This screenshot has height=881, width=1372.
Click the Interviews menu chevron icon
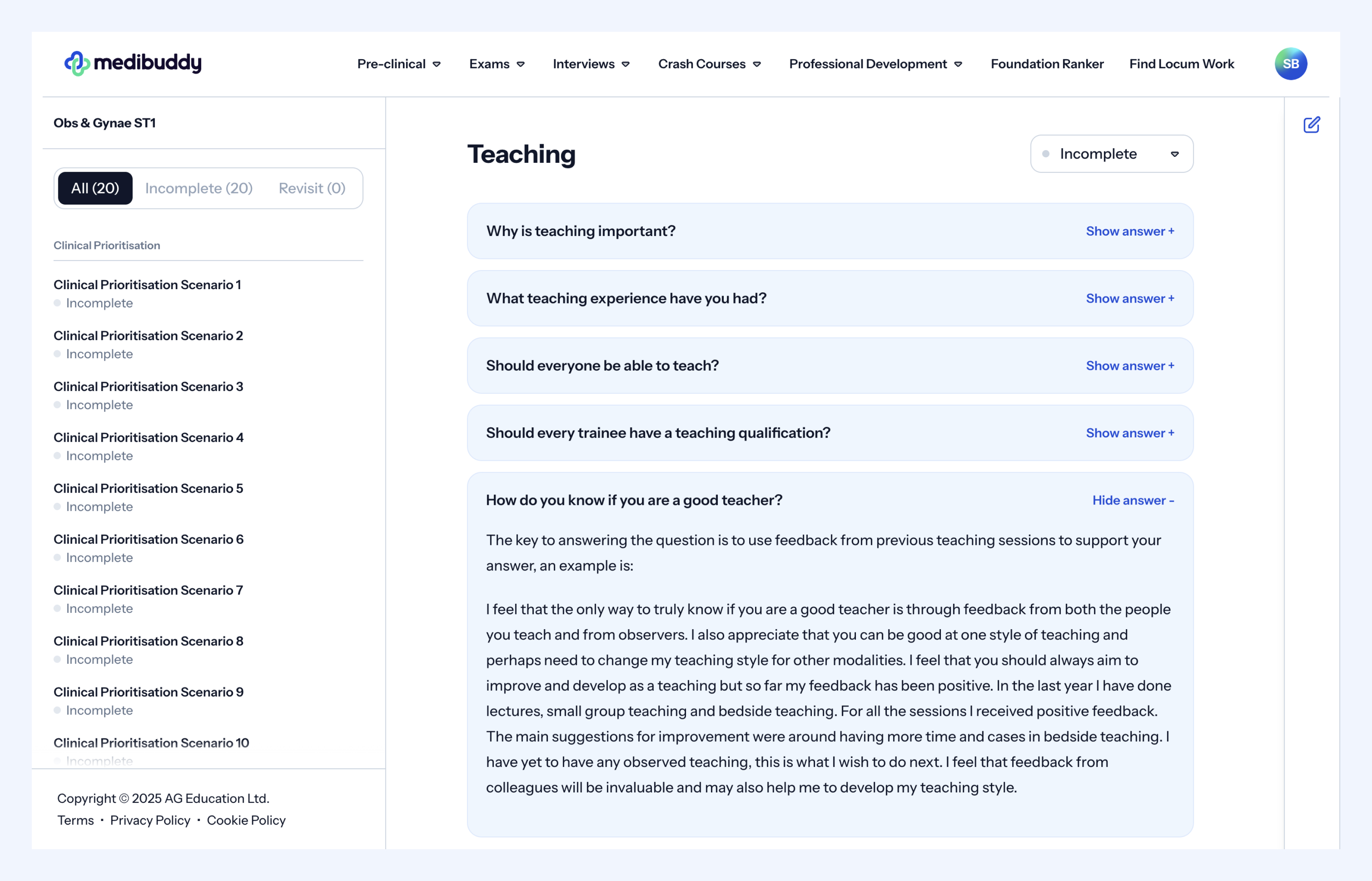click(x=626, y=64)
